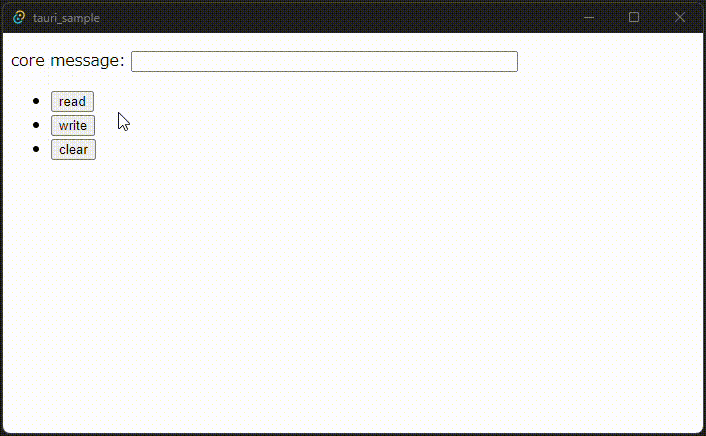
Task: Click the read button
Action: 72,101
